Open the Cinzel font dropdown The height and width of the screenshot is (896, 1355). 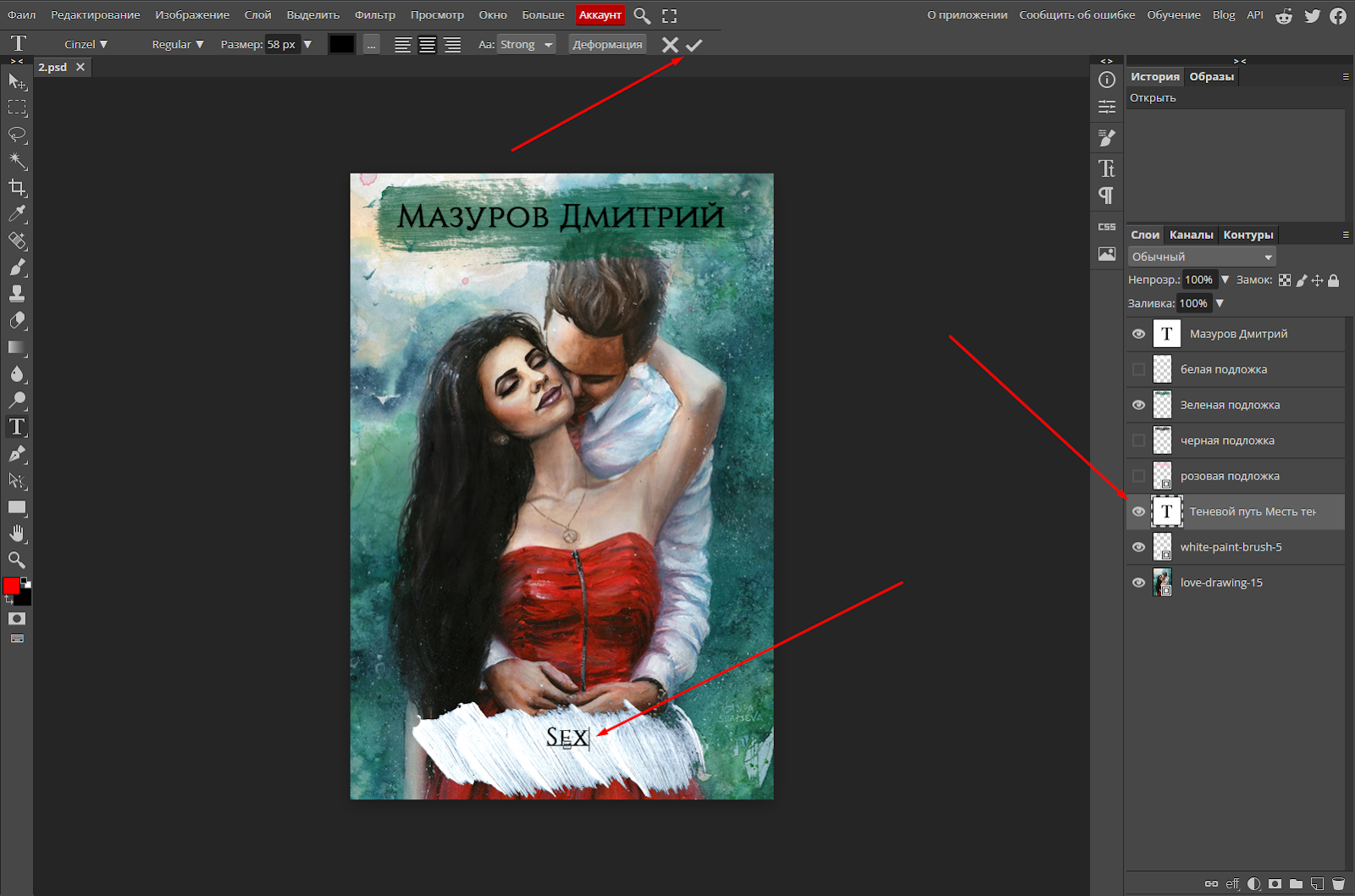coord(86,44)
